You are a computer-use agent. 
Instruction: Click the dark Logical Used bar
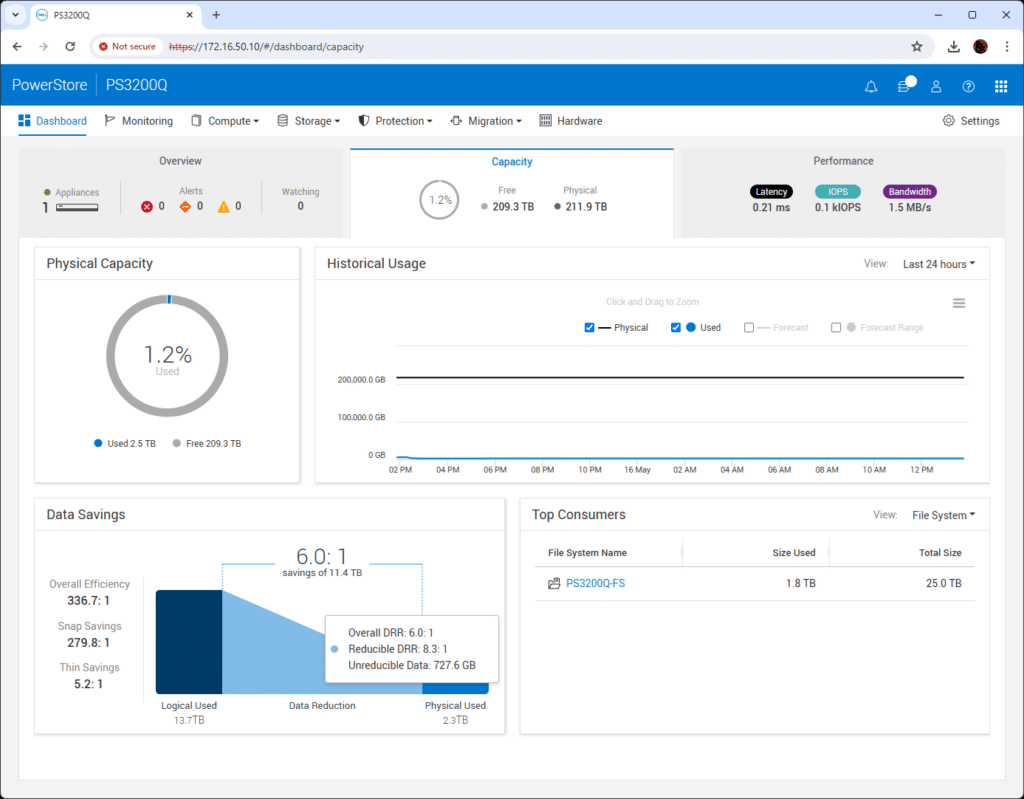tap(189, 642)
